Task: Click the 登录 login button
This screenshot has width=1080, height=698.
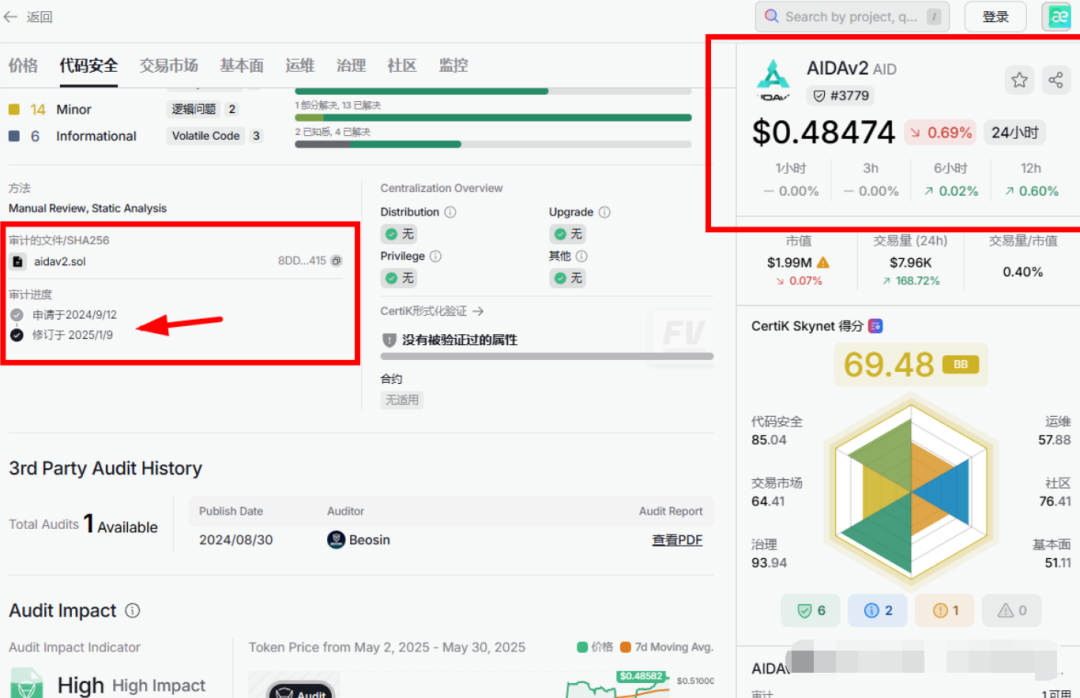Action: pyautogui.click(x=994, y=16)
